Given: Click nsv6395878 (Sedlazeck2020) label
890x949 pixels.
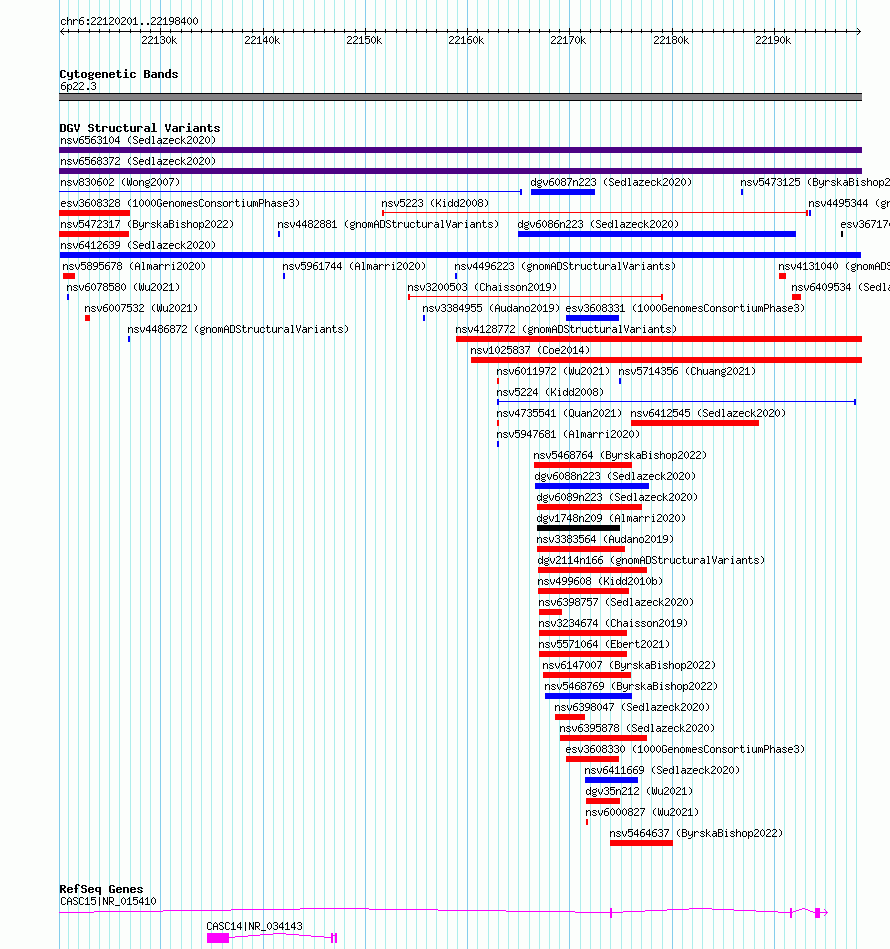Looking at the screenshot, I should pyautogui.click(x=637, y=728).
